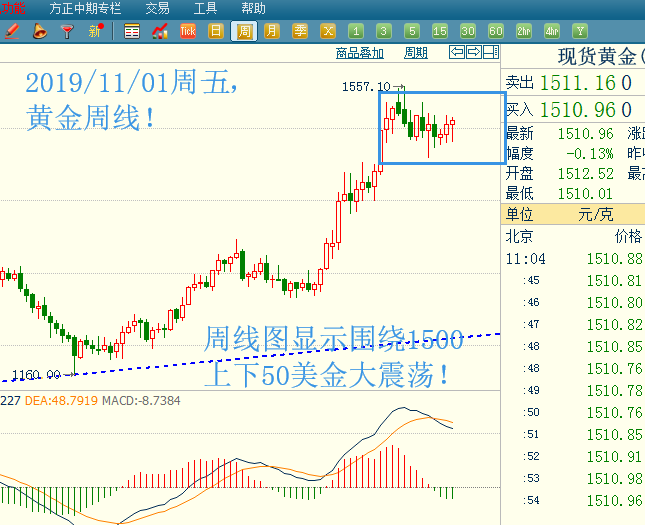Open the 交易 menu
The image size is (645, 525).
click(157, 8)
